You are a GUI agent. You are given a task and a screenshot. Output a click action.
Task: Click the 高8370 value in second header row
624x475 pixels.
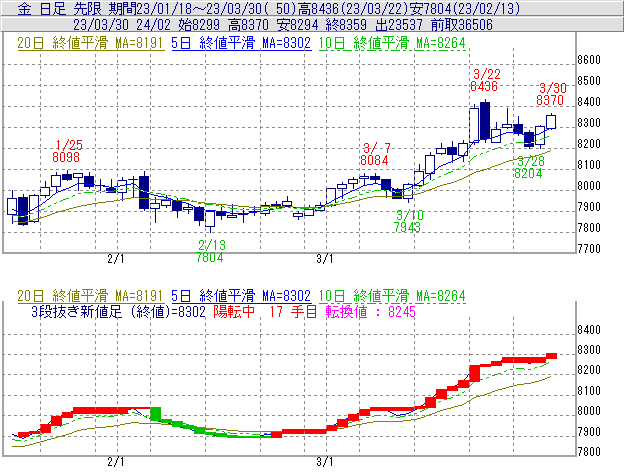click(x=249, y=25)
